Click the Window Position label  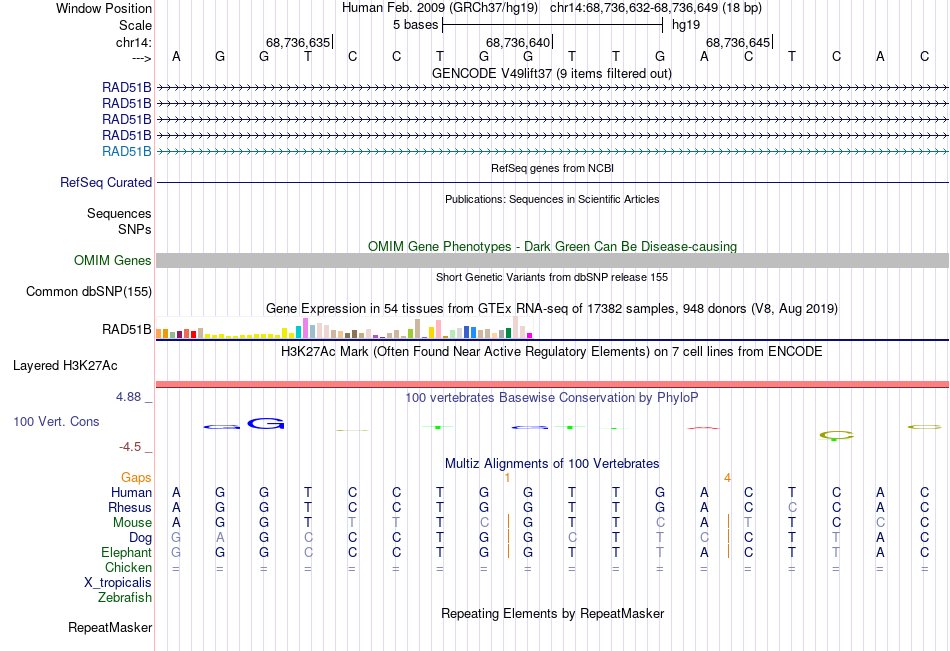(104, 8)
